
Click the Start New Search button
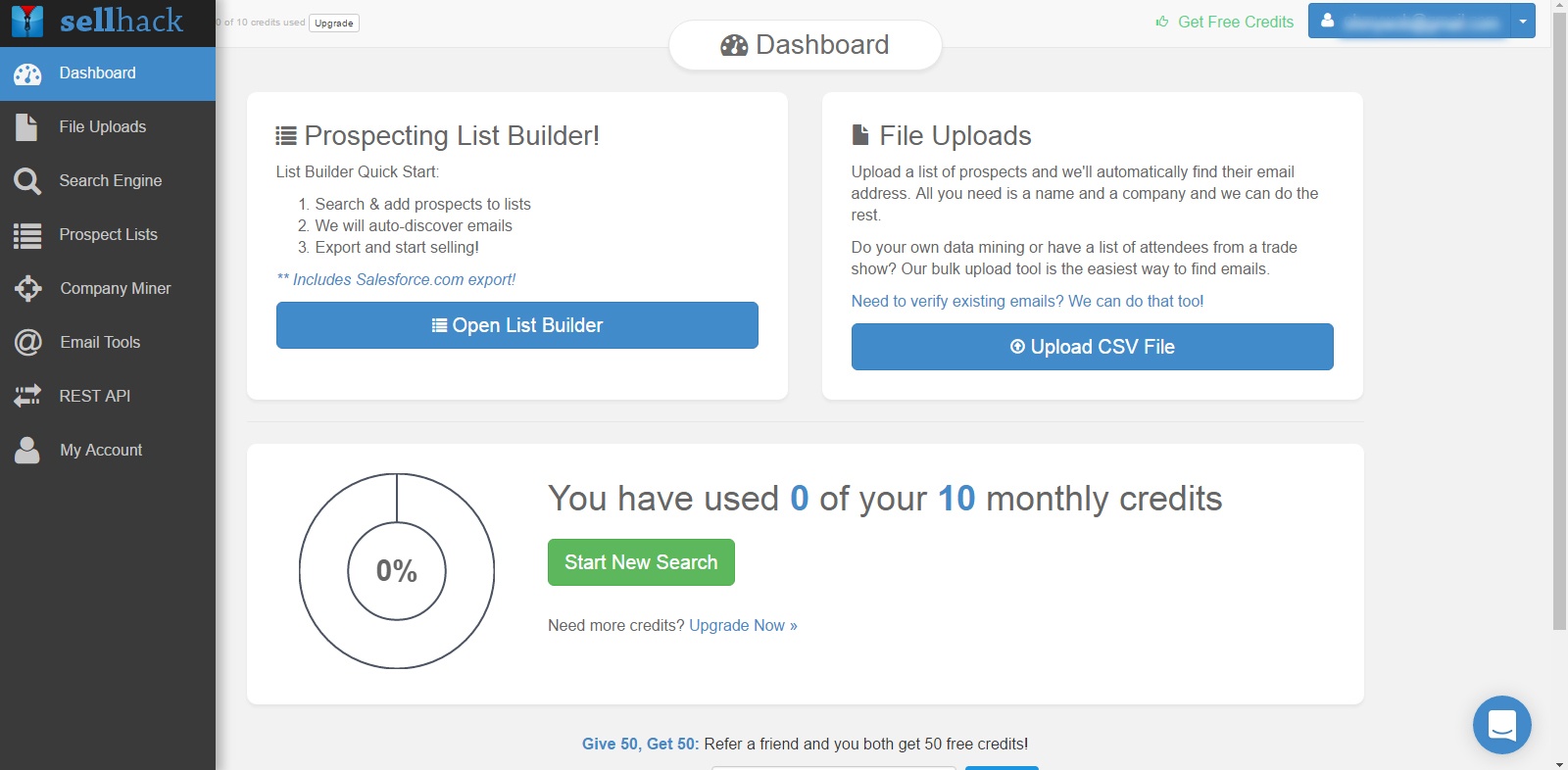click(641, 562)
